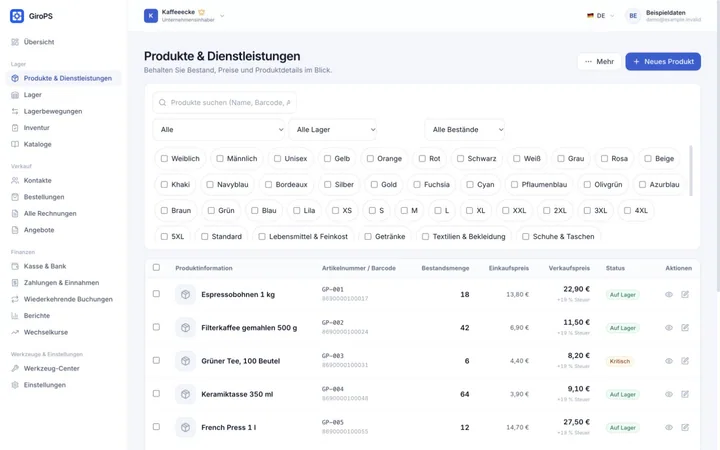Open the Alle category dropdown

click(219, 129)
